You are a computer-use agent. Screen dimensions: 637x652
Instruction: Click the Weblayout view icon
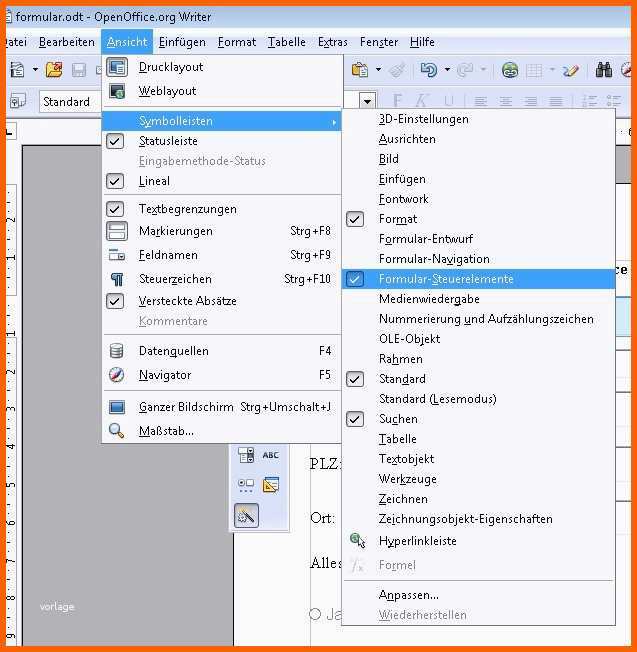(x=117, y=91)
